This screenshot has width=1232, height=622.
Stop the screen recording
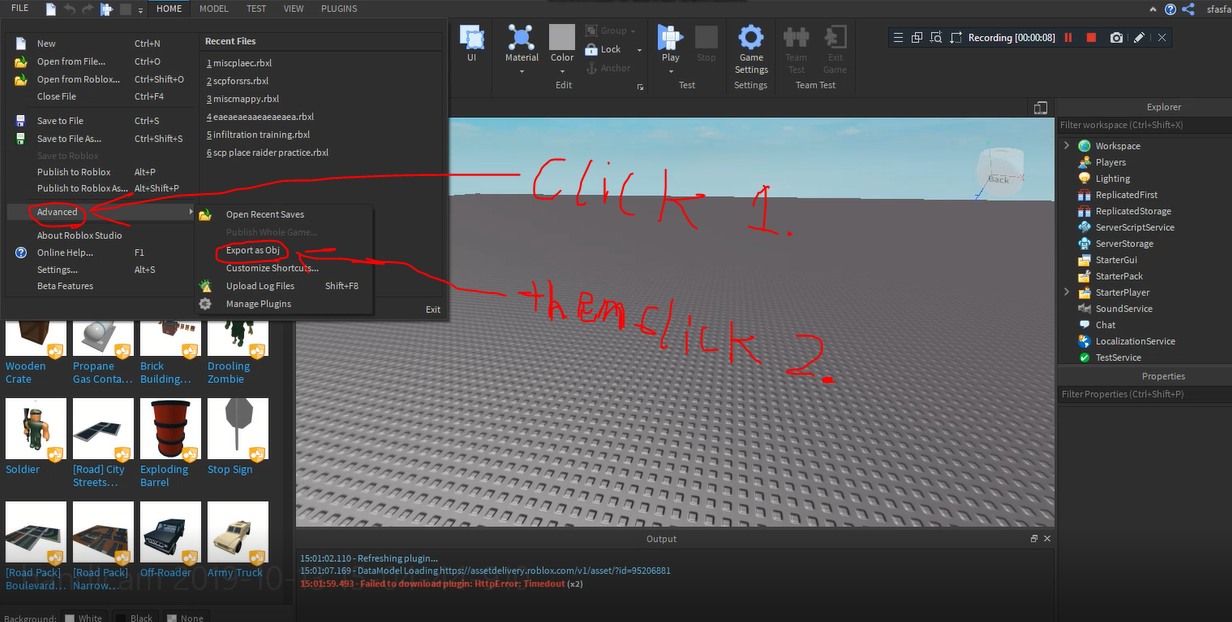tap(1091, 37)
